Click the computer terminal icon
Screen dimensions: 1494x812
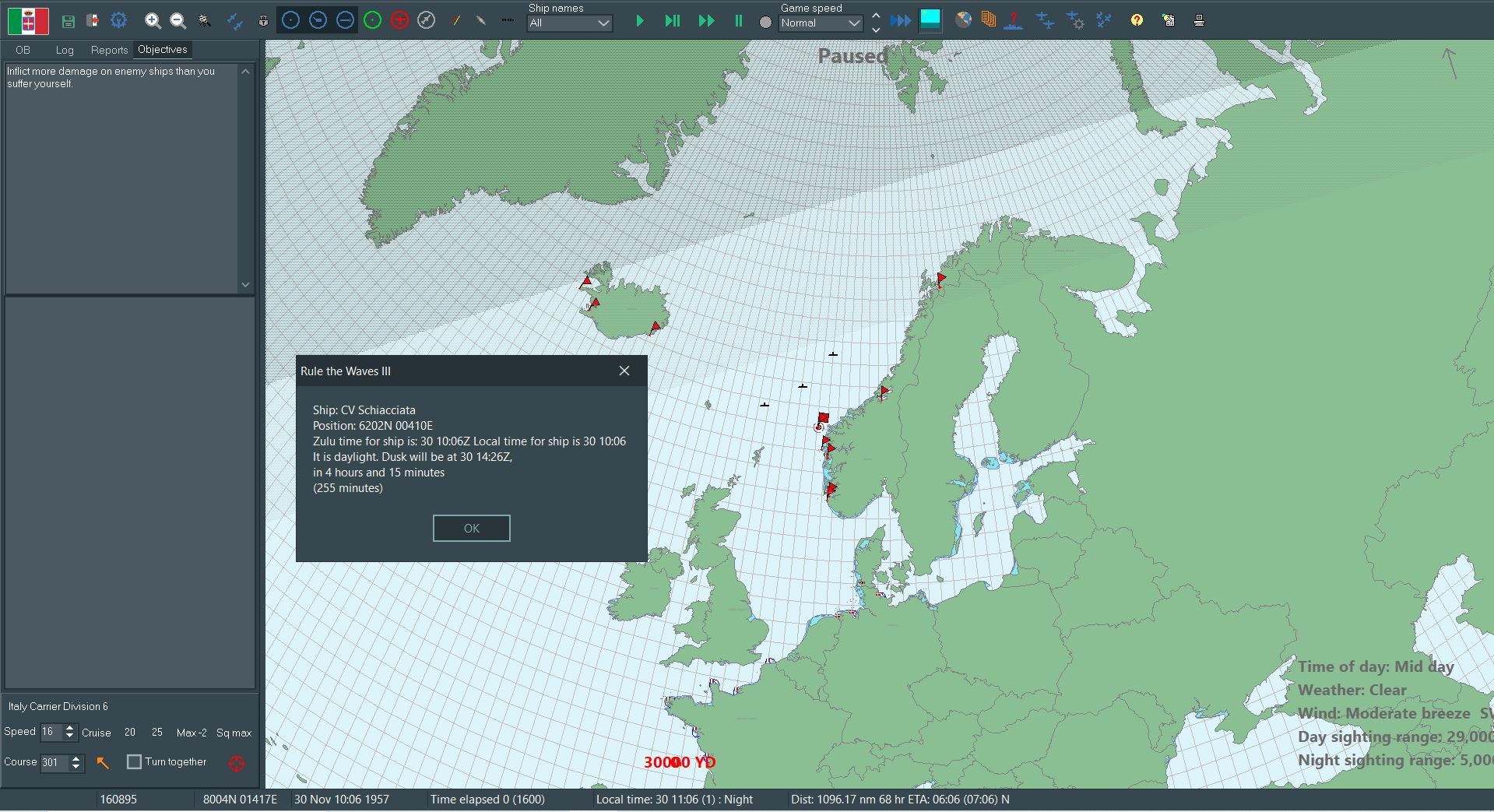[1199, 20]
